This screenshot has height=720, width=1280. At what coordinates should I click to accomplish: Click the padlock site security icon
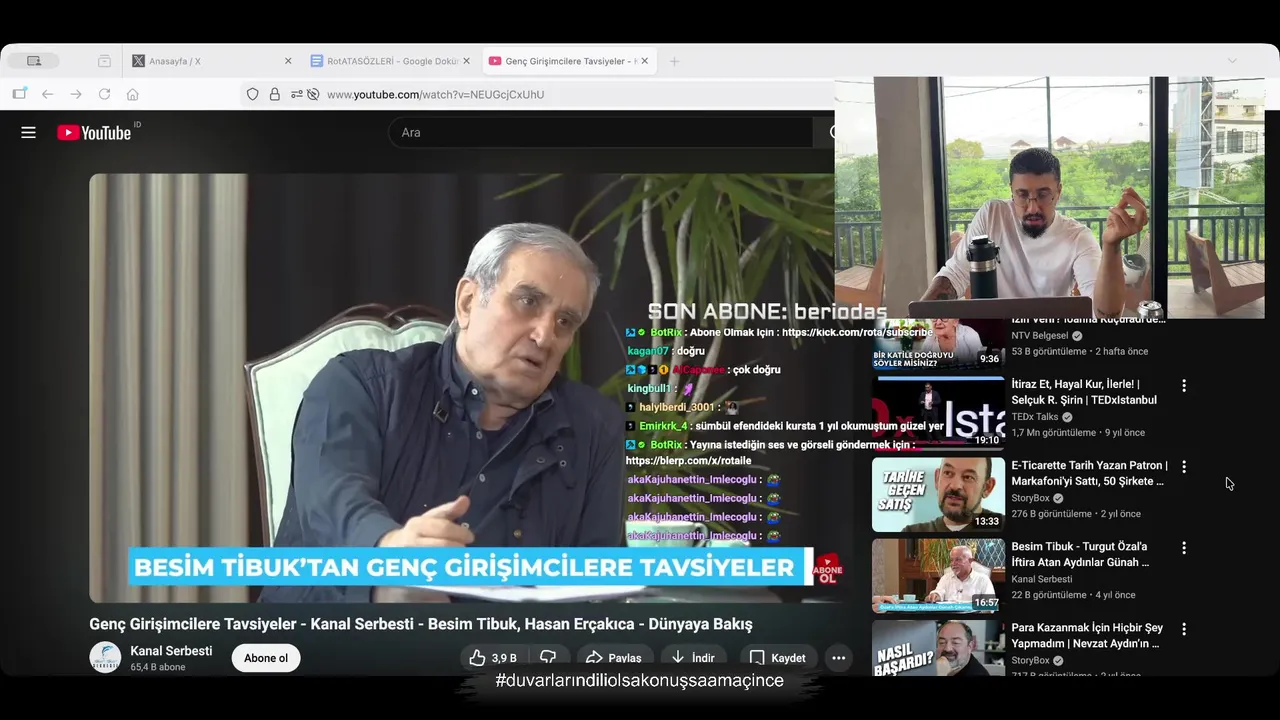[x=274, y=94]
